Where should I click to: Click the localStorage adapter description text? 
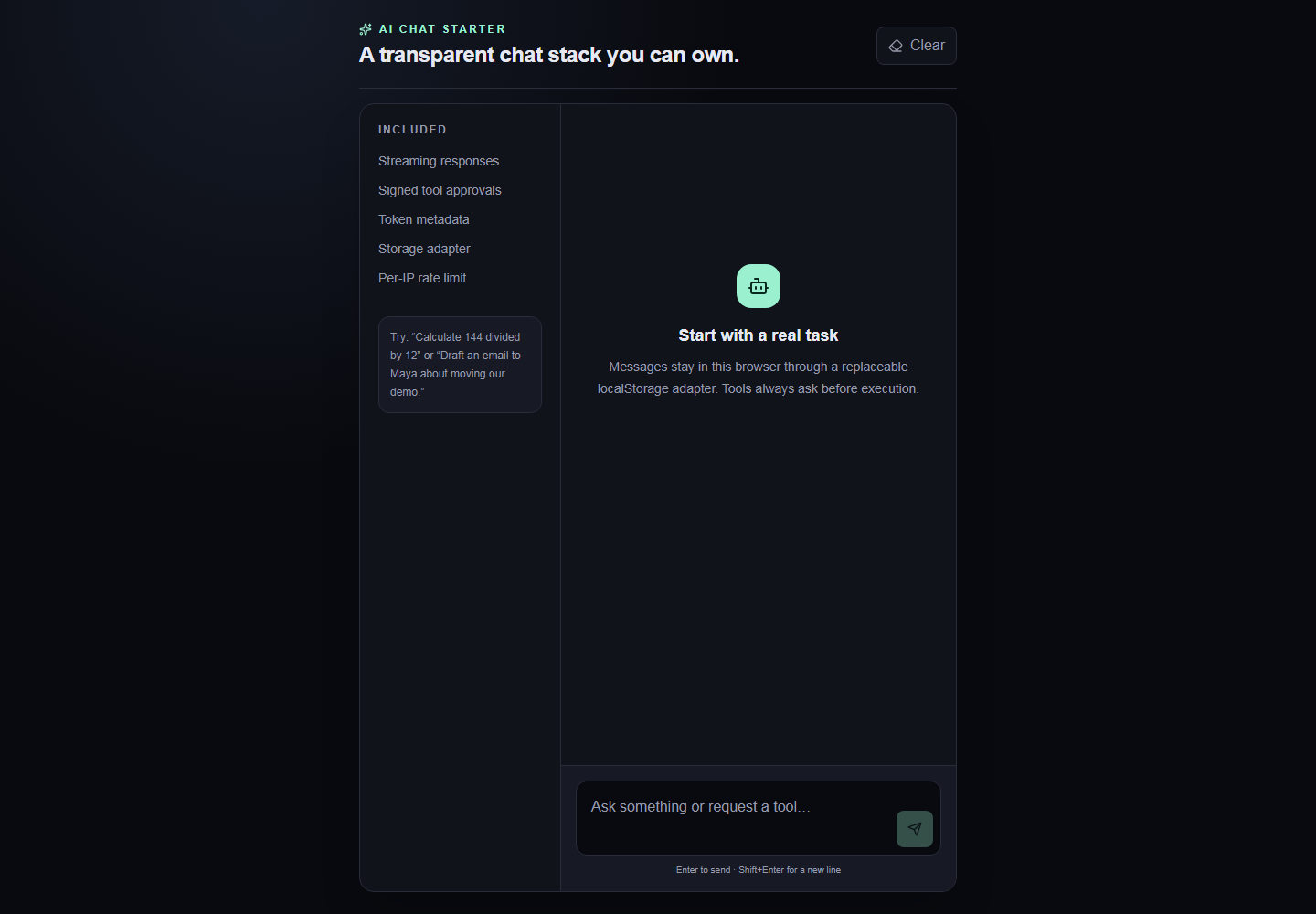[759, 377]
